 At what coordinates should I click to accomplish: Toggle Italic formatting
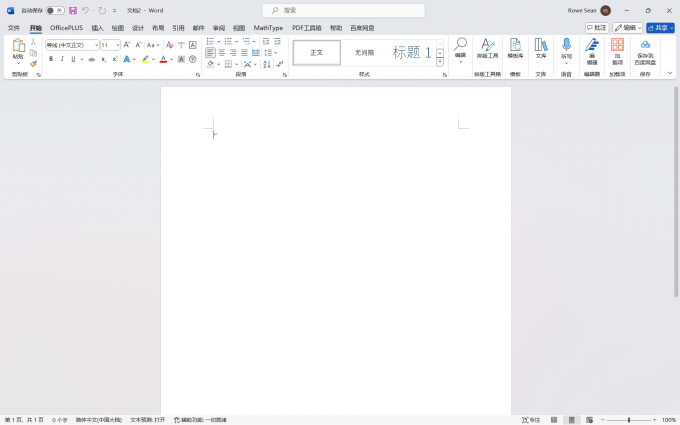tap(62, 59)
